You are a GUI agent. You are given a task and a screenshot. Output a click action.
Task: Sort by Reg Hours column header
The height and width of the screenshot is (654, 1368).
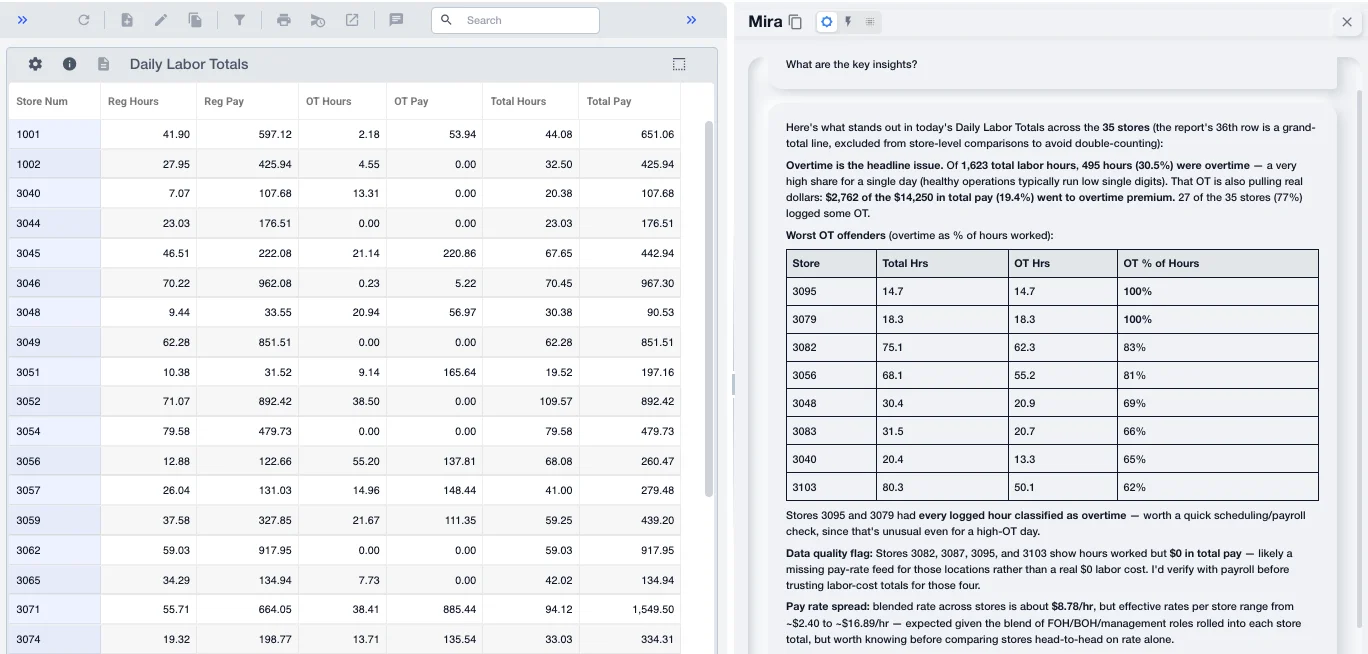coord(149,101)
